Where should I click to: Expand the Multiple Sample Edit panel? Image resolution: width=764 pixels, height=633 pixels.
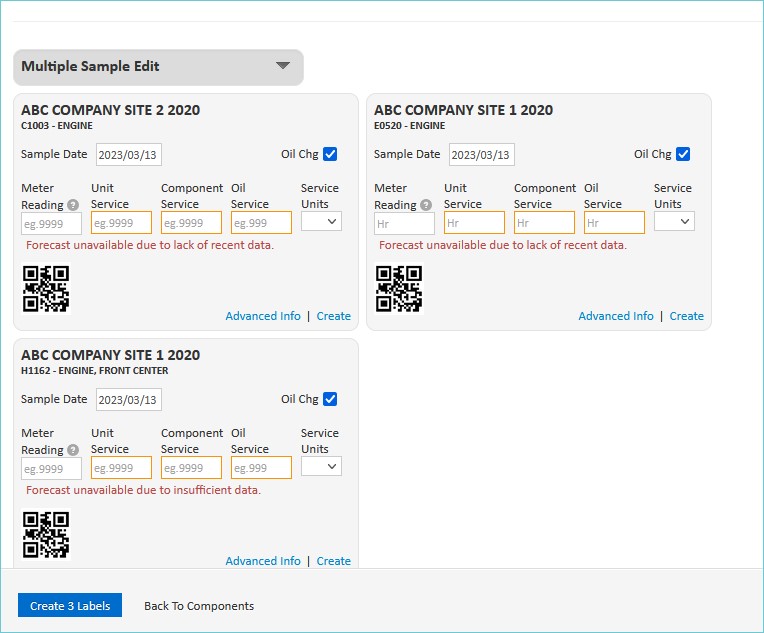(x=283, y=66)
